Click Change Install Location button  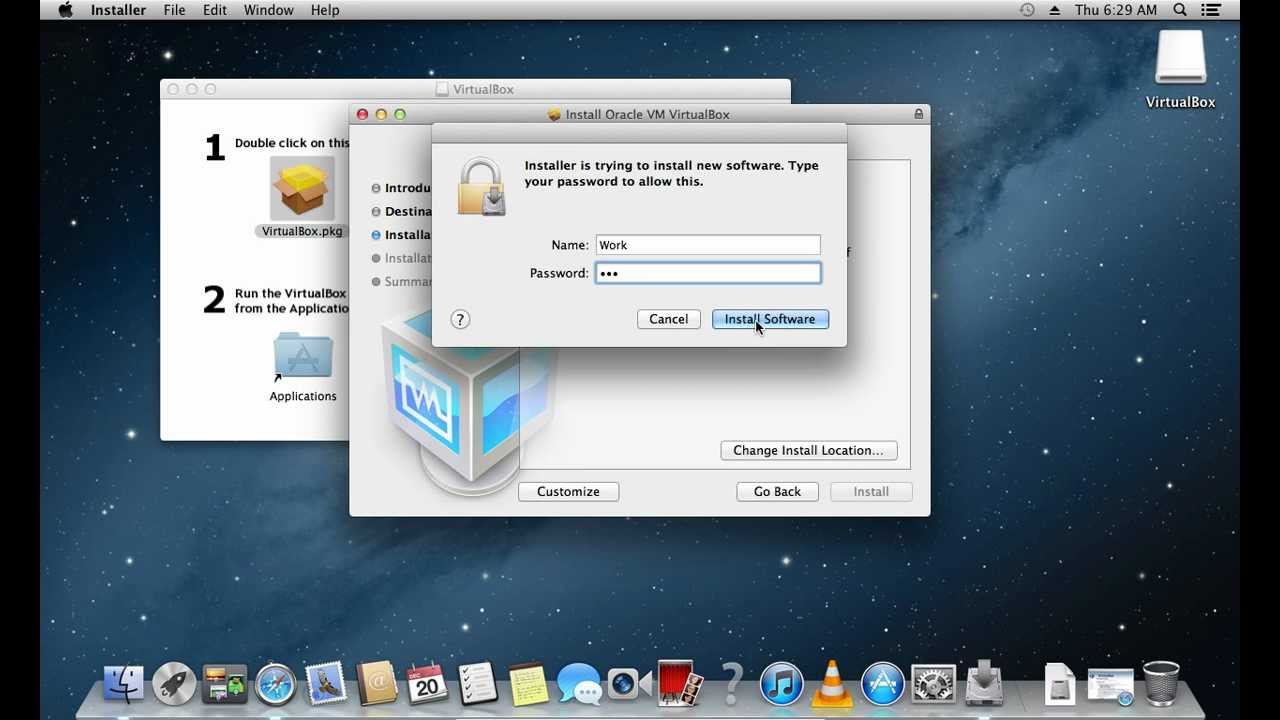pyautogui.click(x=808, y=450)
